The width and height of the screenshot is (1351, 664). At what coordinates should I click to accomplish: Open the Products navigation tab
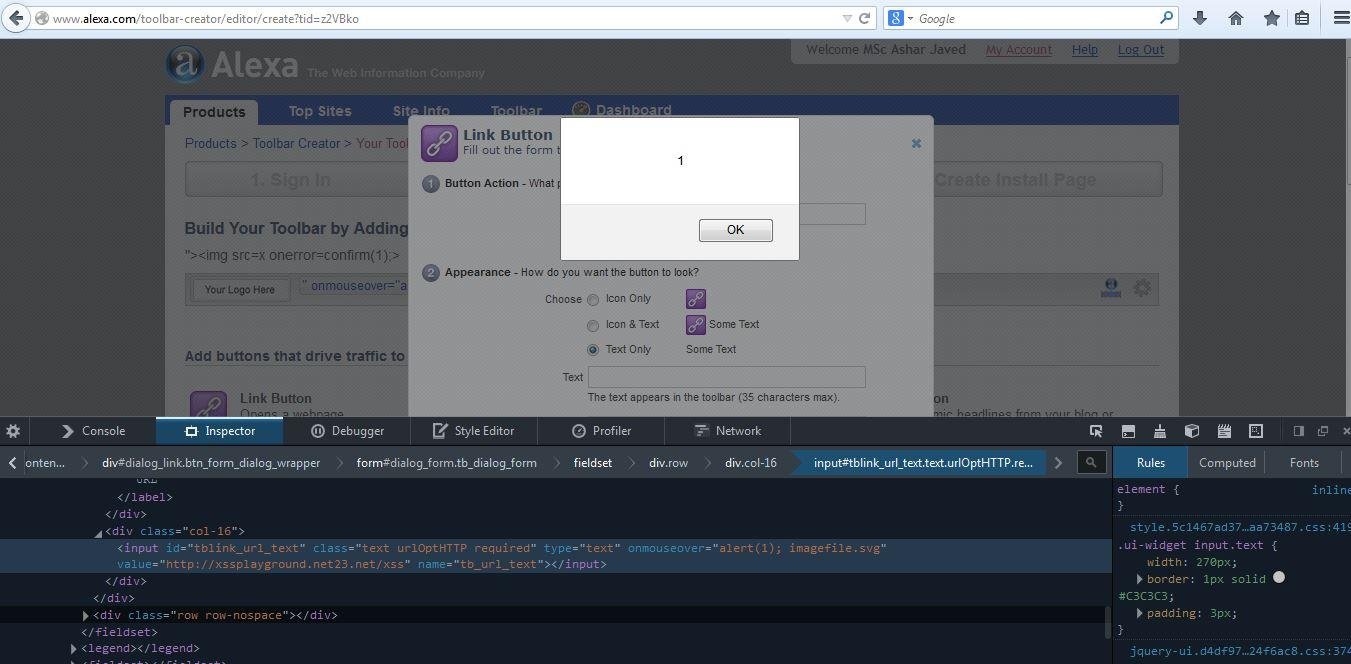214,112
